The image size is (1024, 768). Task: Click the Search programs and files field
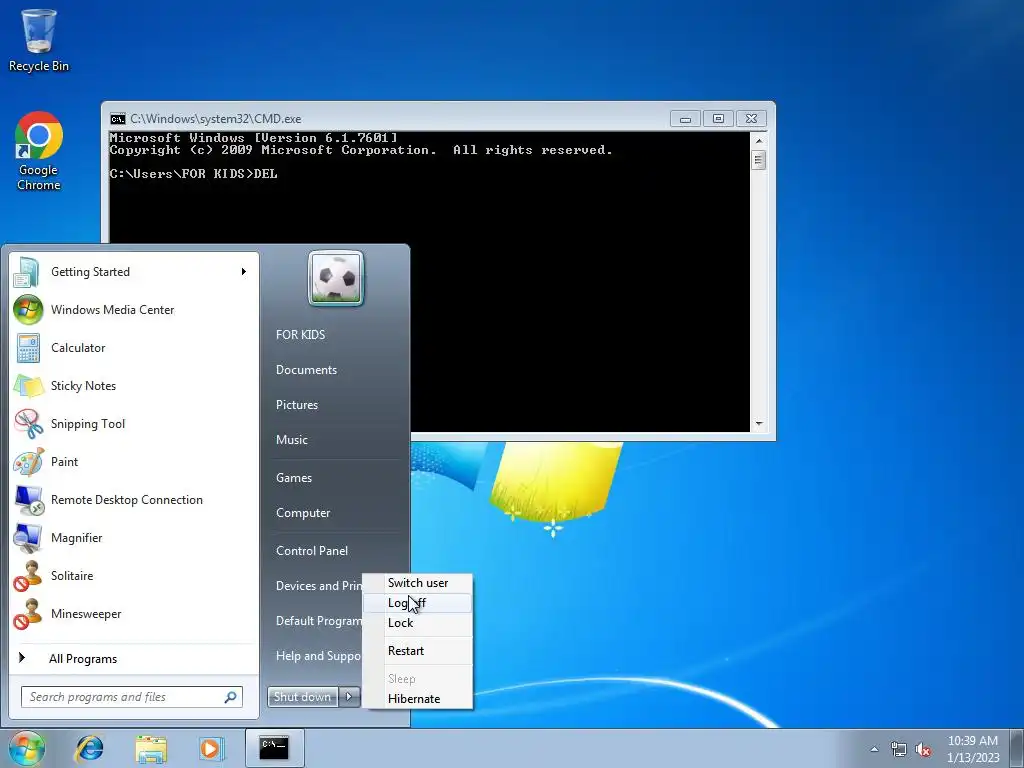[131, 697]
